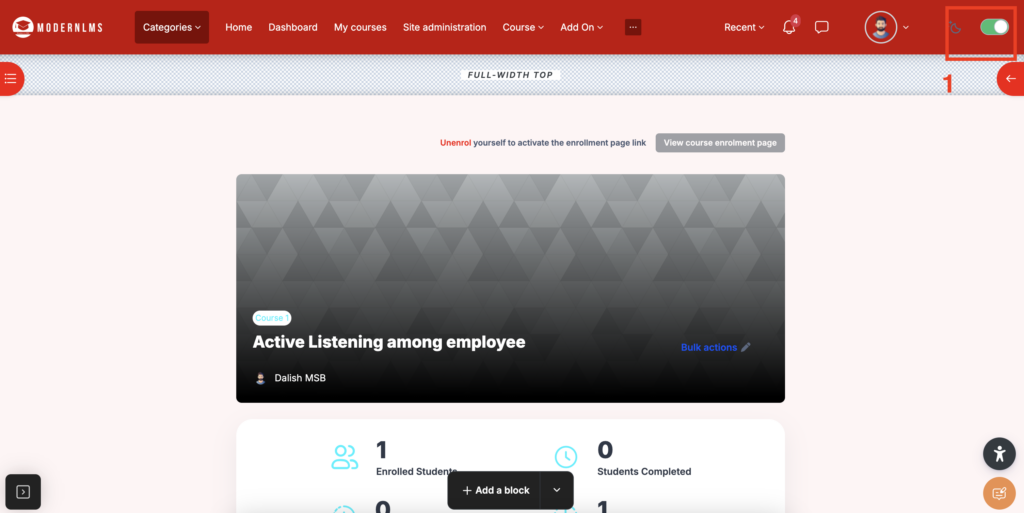Click the red left-arrow drawer button
This screenshot has width=1024, height=513.
pyautogui.click(x=1011, y=78)
